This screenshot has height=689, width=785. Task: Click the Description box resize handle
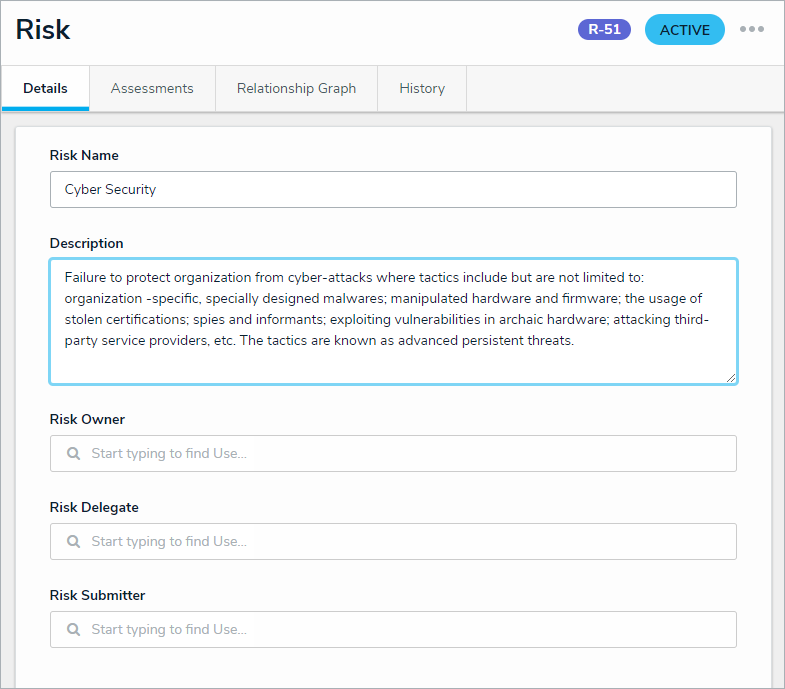tap(731, 377)
